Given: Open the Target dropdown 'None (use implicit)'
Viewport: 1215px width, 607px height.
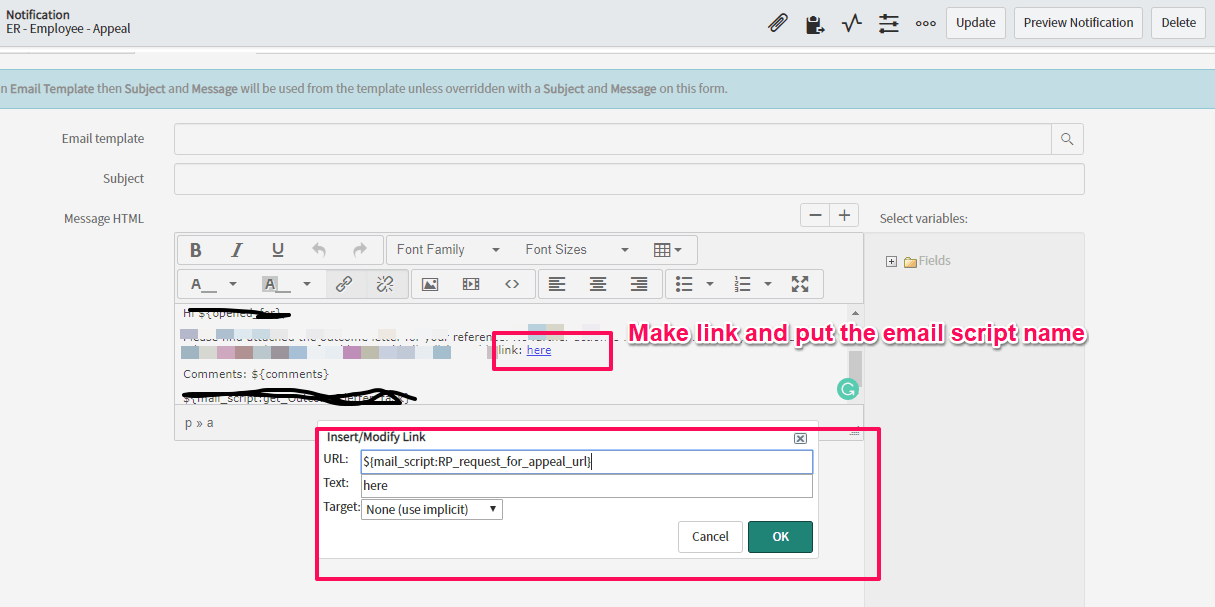Looking at the screenshot, I should (432, 509).
